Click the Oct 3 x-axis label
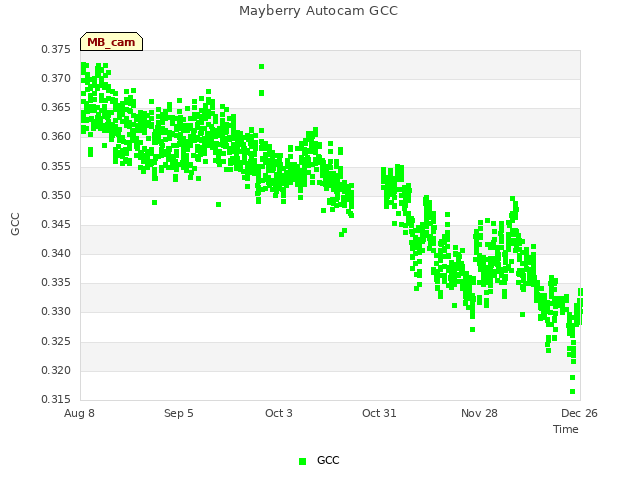The height and width of the screenshot is (480, 640). (279, 413)
